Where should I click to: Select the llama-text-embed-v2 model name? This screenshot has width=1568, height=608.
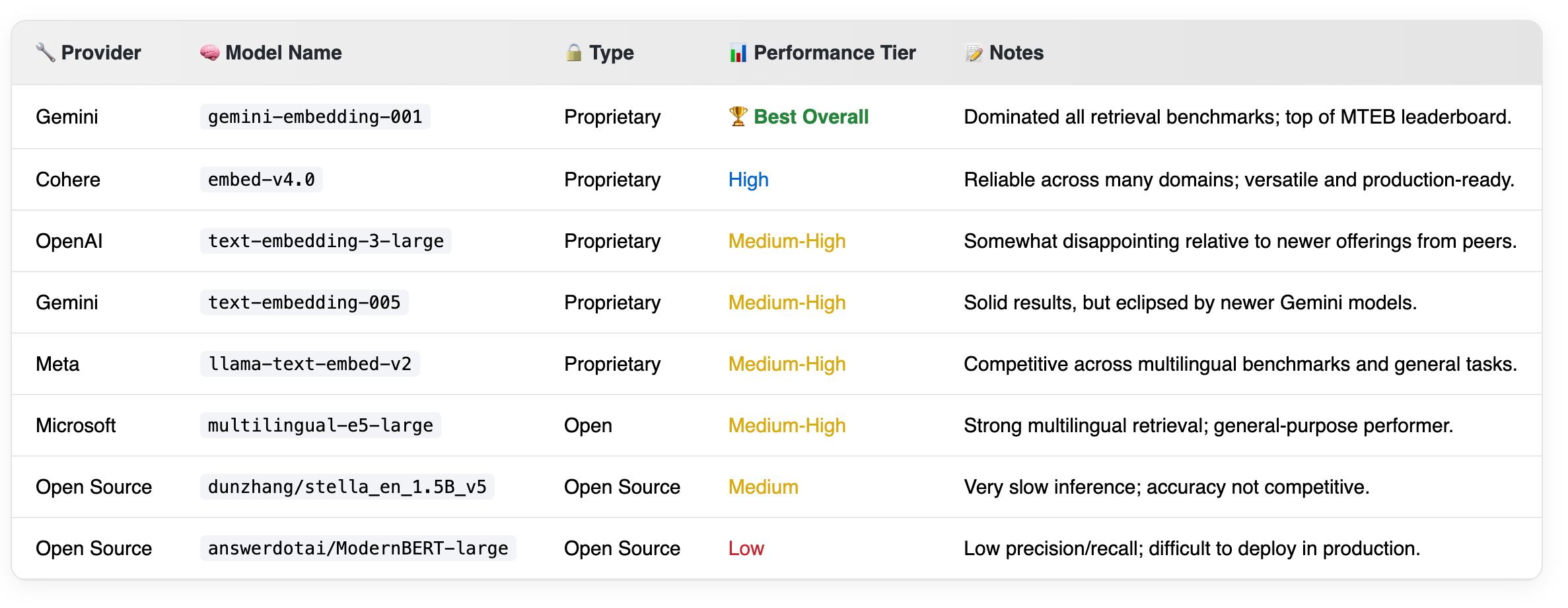(x=309, y=364)
